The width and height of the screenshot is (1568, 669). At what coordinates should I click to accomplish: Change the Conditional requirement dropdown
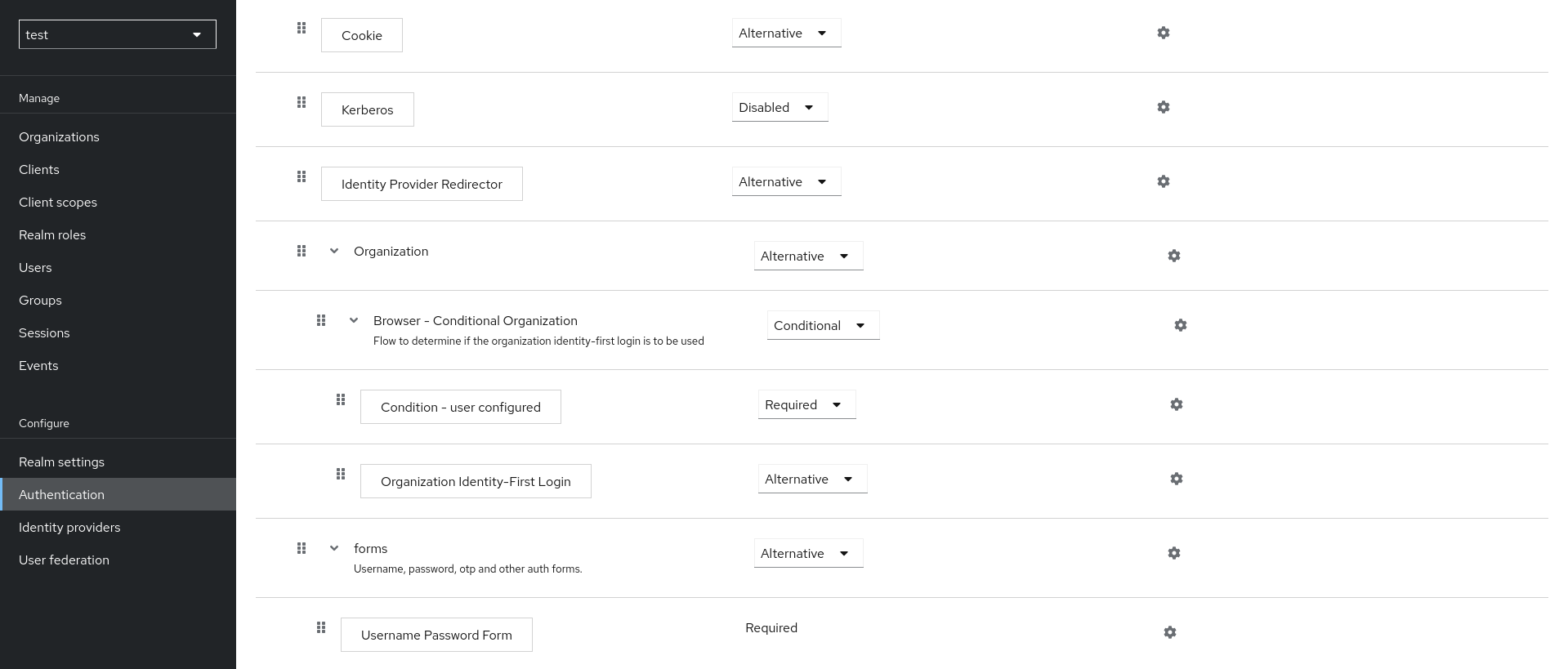[x=823, y=326]
